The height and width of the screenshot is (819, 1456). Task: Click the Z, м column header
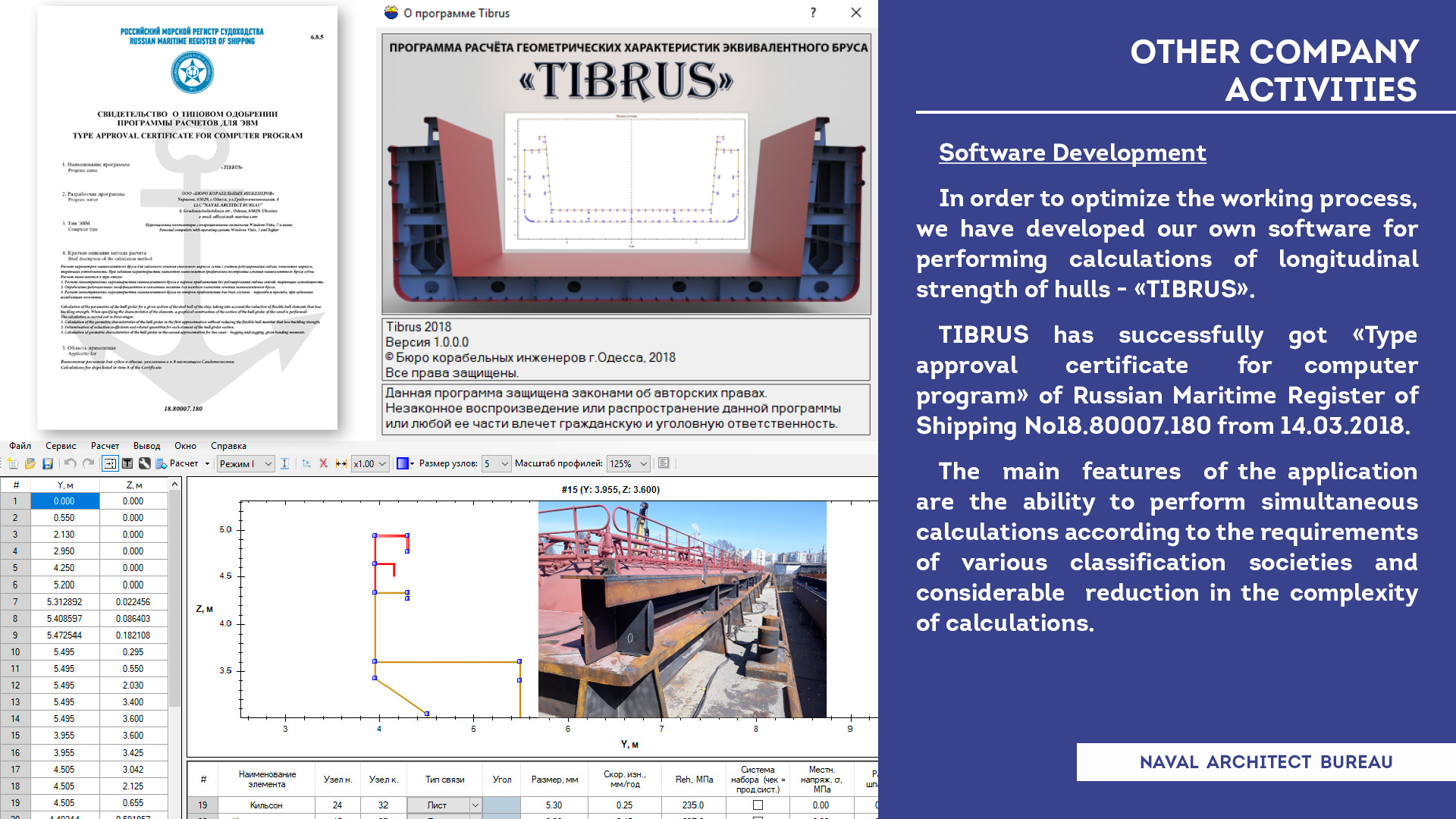(134, 485)
